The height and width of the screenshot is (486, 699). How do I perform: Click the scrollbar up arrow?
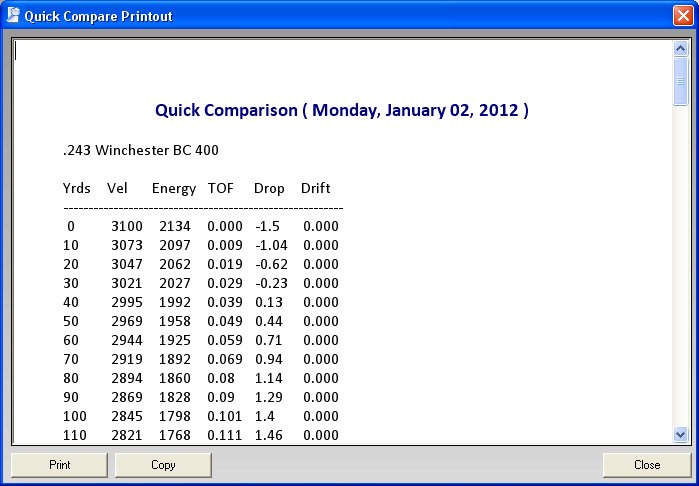680,49
